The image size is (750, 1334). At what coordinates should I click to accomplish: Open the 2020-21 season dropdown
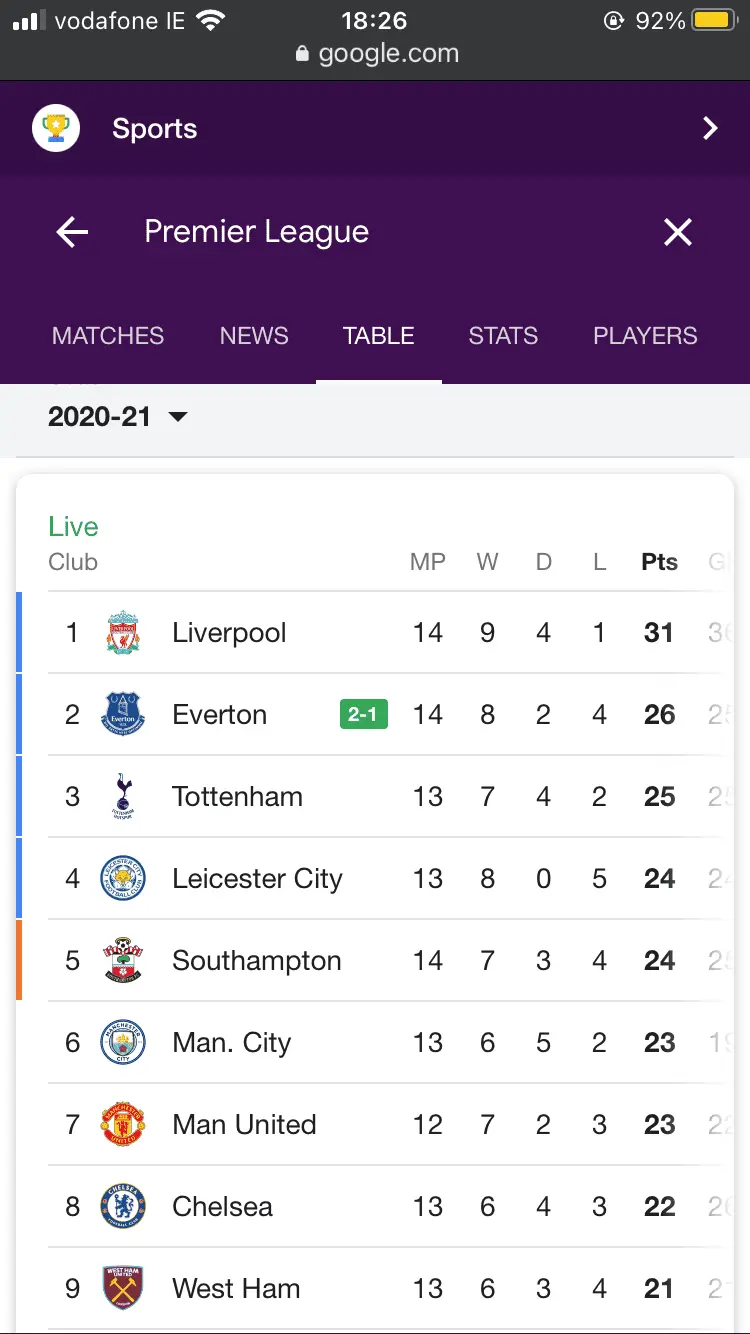point(118,417)
